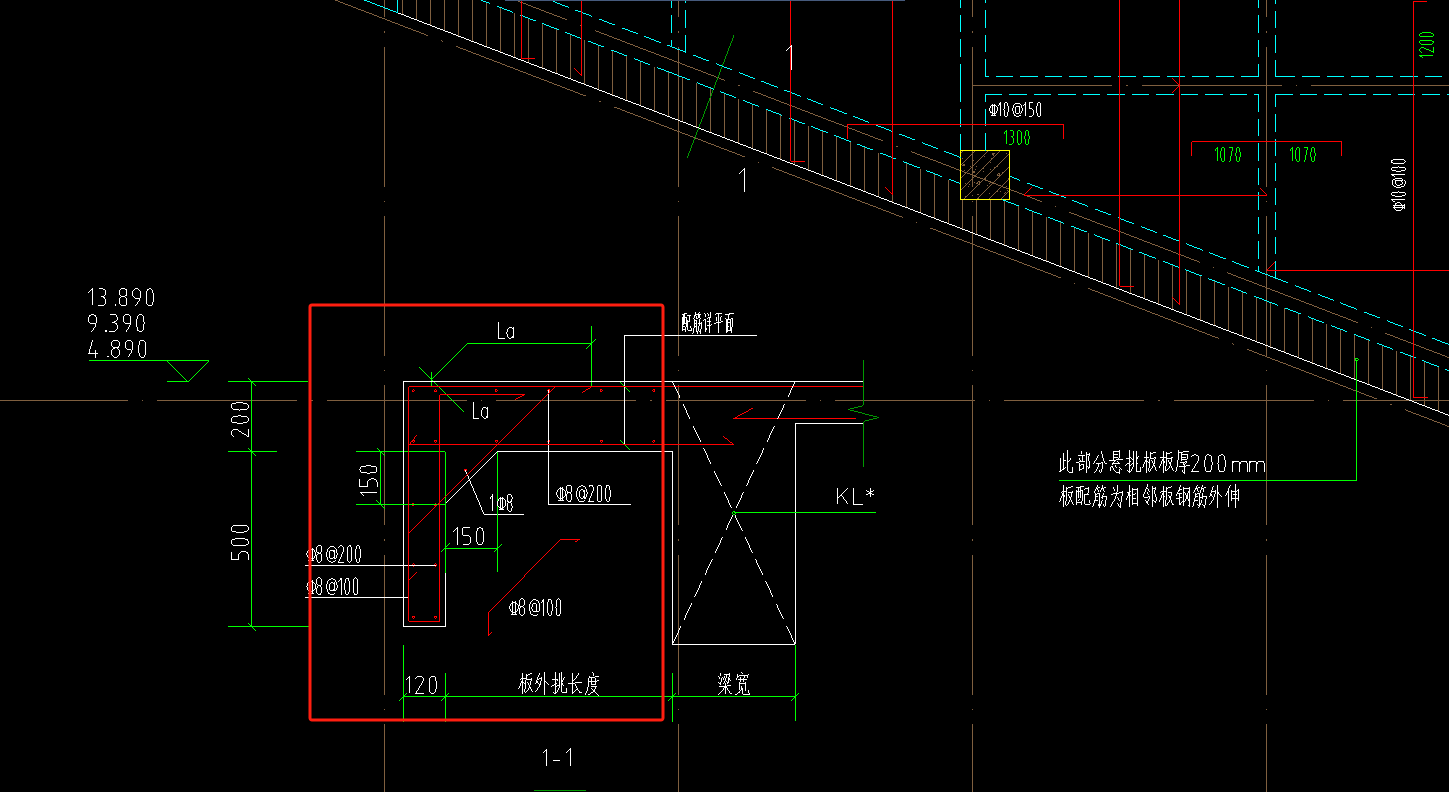Click the elevation triangle marker below 4.890
This screenshot has height=792, width=1449.
click(x=186, y=371)
